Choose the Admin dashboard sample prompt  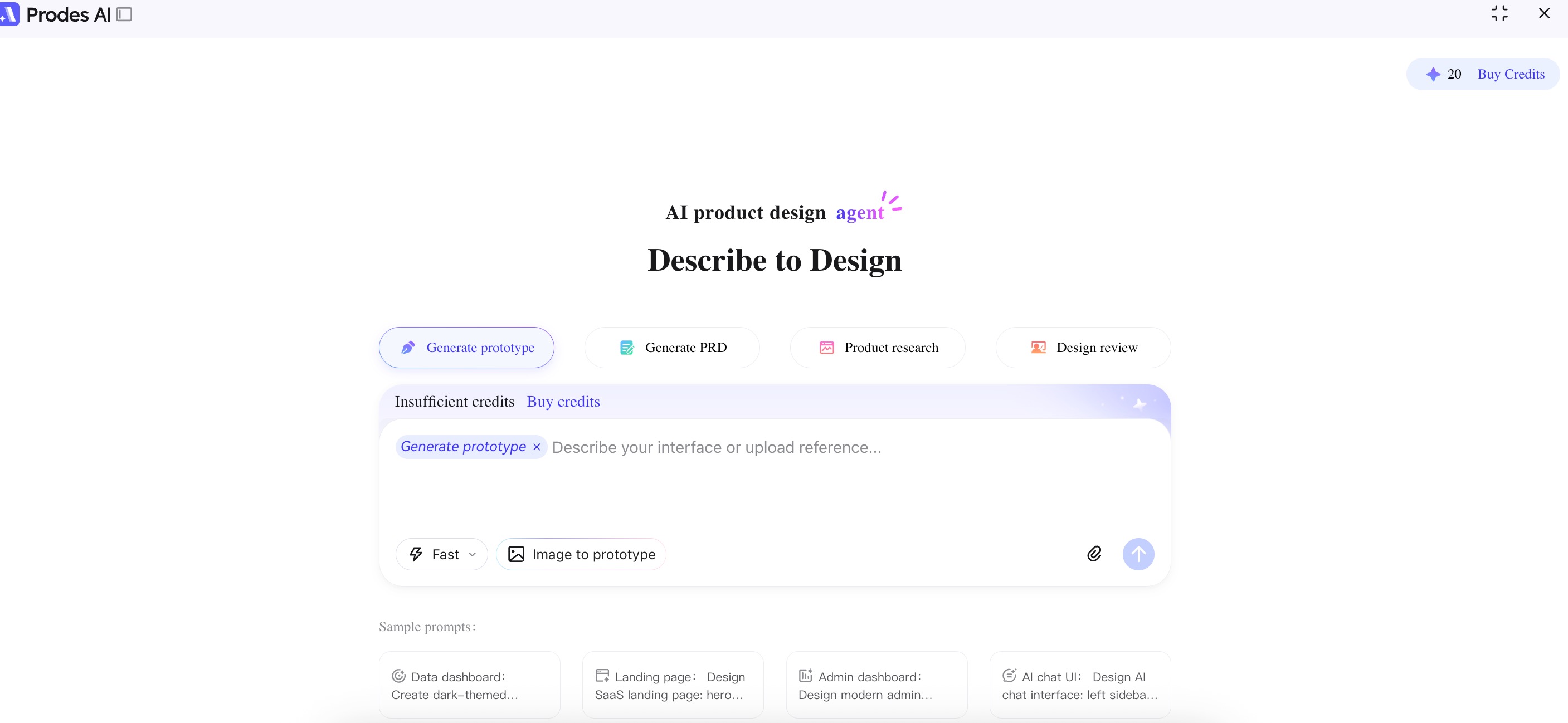click(x=876, y=685)
